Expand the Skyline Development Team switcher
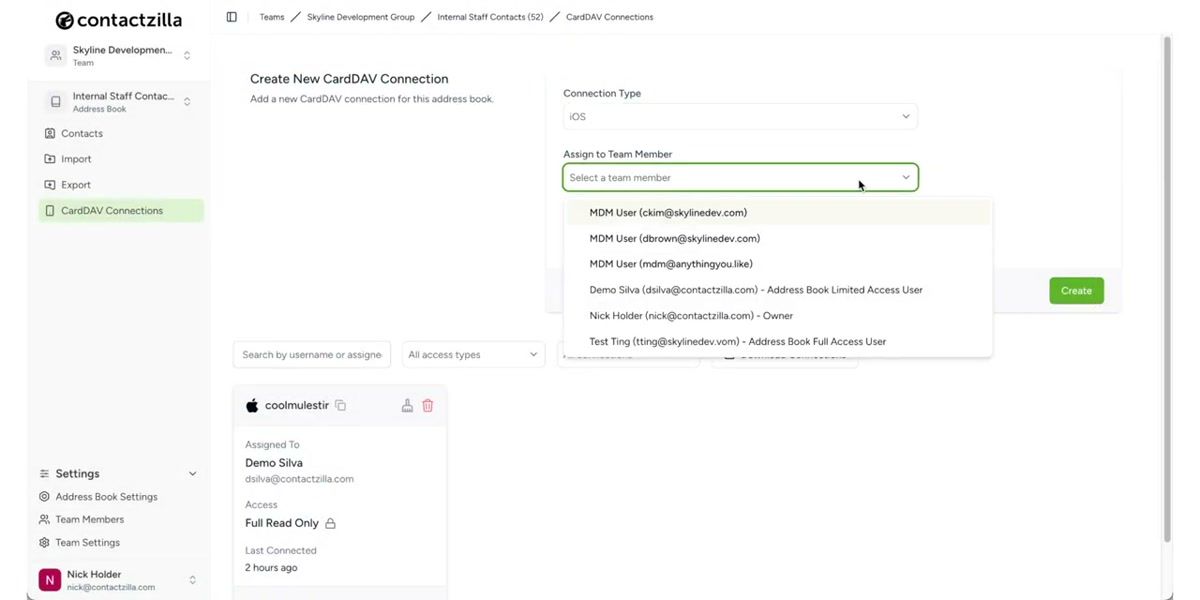Image resolution: width=1200 pixels, height=600 pixels. point(186,55)
